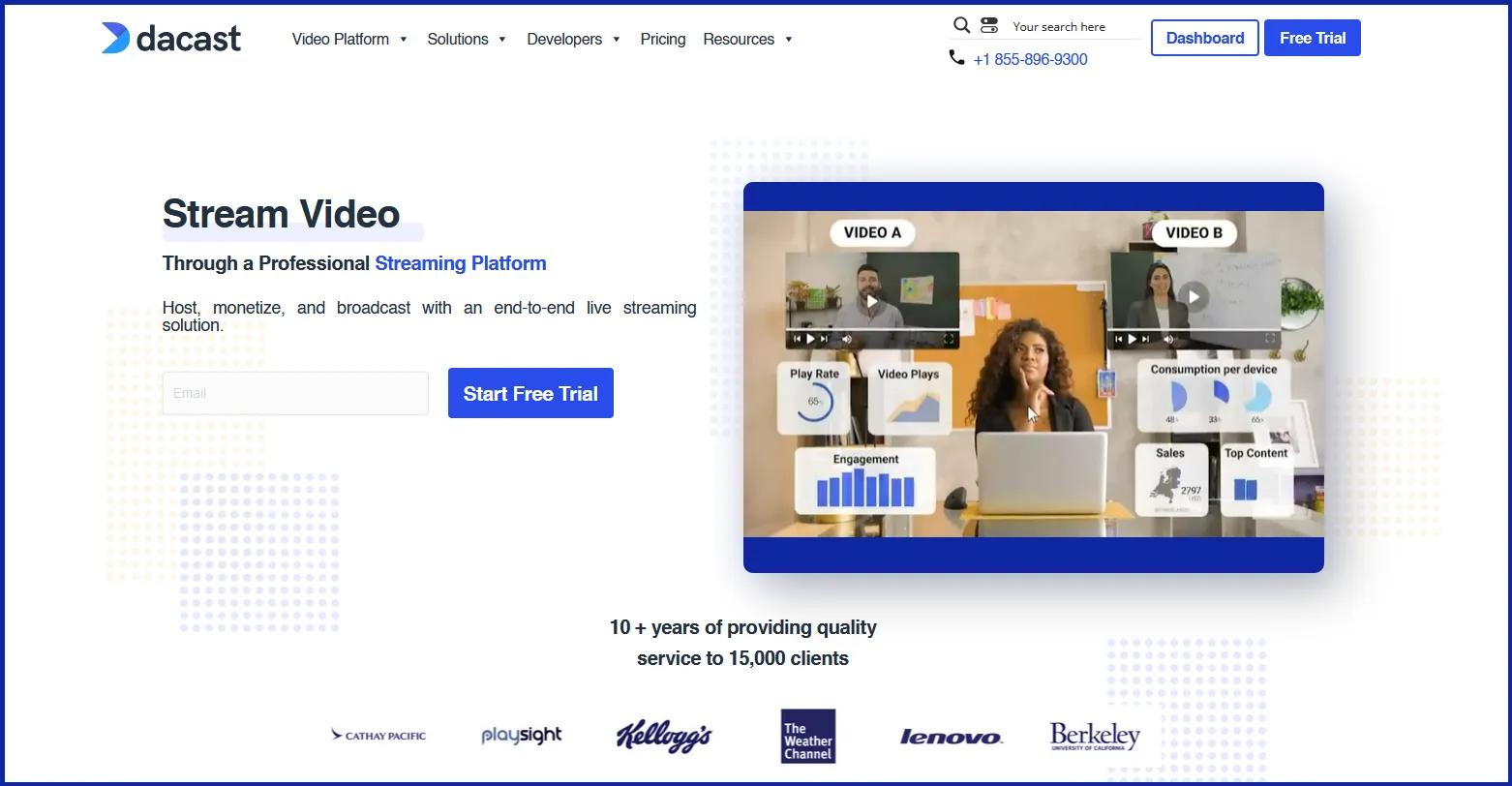Click the +1 855-896-9300 phone link
Image resolution: width=1512 pixels, height=786 pixels.
pyautogui.click(x=1030, y=59)
